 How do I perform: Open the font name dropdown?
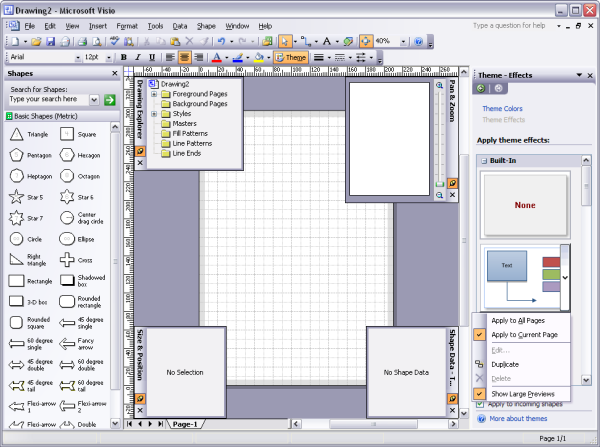pyautogui.click(x=78, y=57)
